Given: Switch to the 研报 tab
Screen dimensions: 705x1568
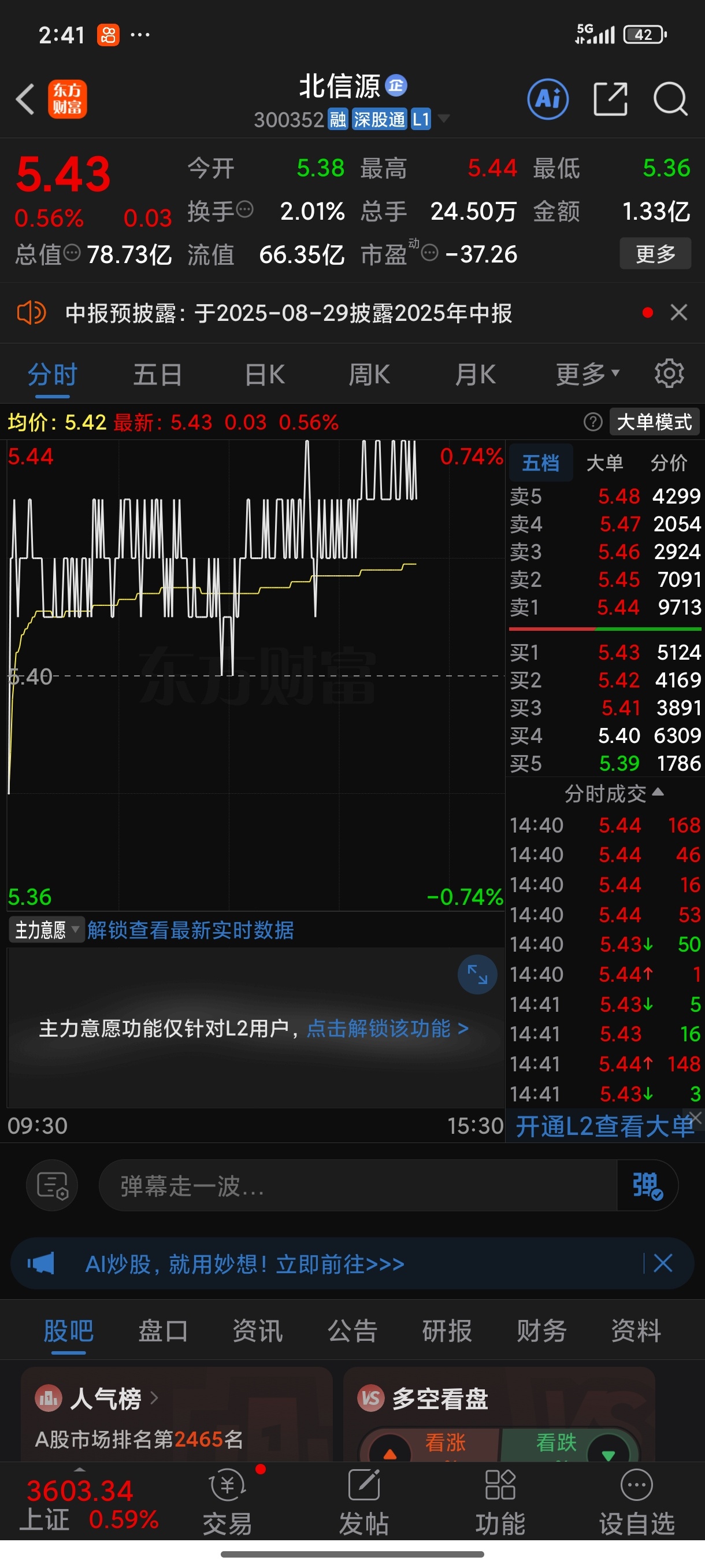Looking at the screenshot, I should coord(447,1331).
